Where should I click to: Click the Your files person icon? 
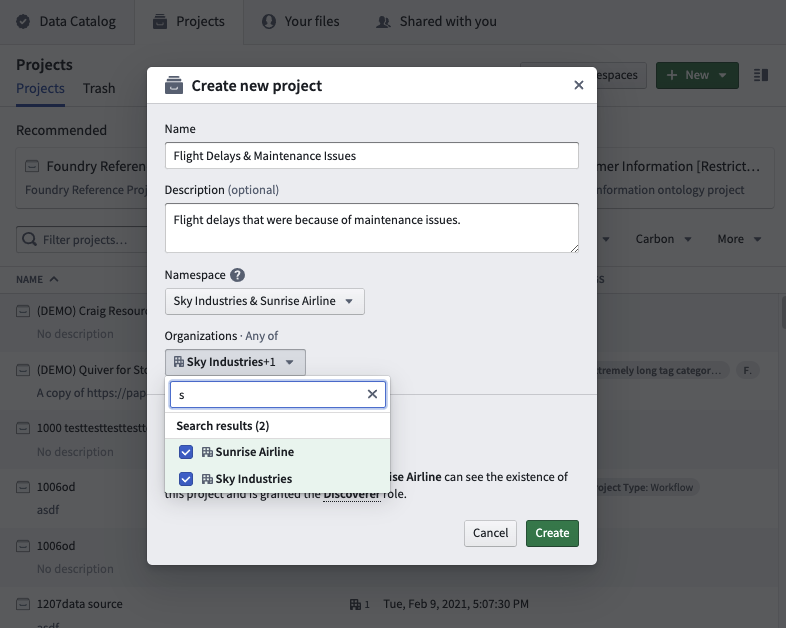point(269,22)
